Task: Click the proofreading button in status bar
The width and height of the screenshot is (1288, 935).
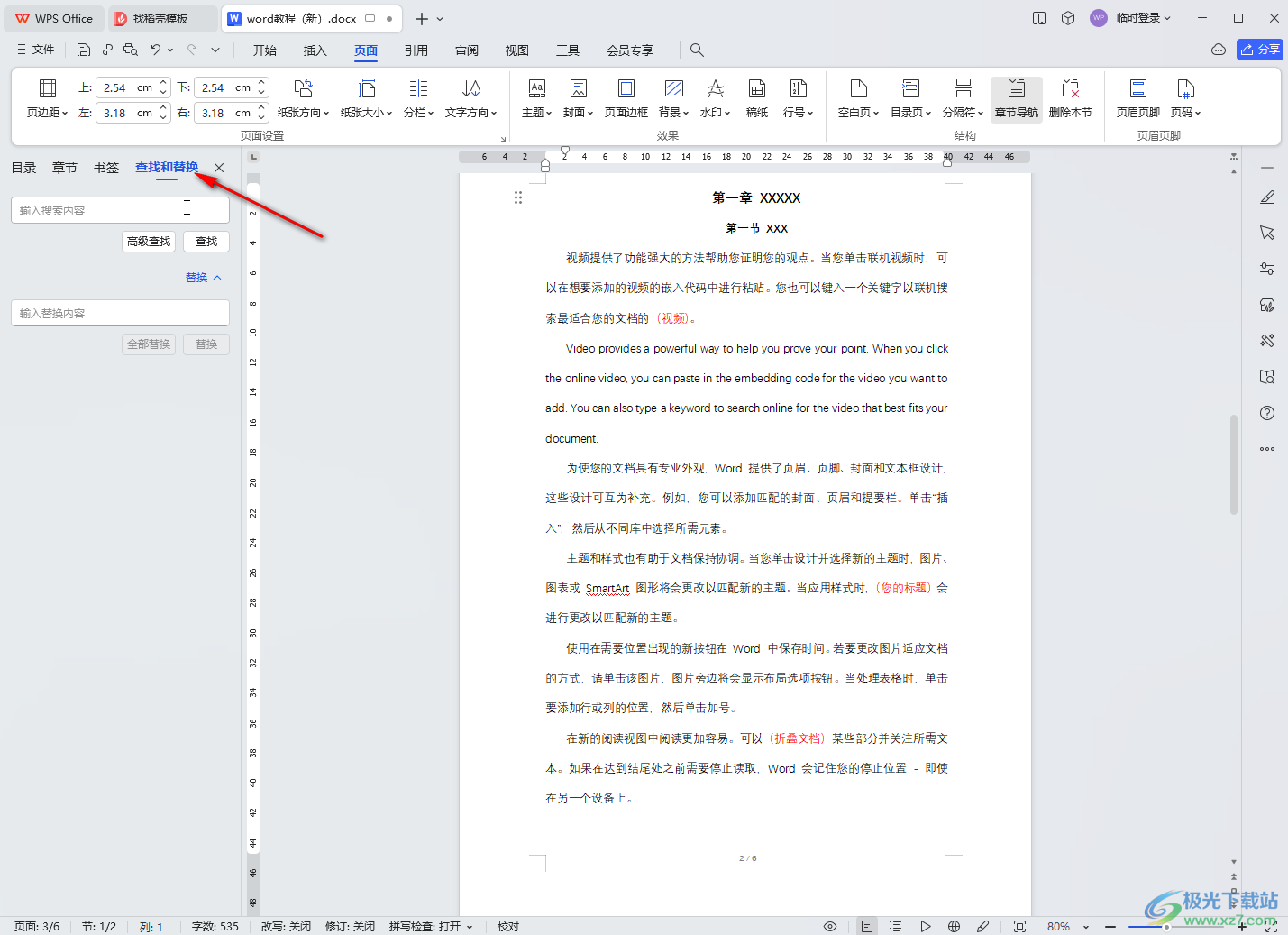Action: pyautogui.click(x=508, y=926)
